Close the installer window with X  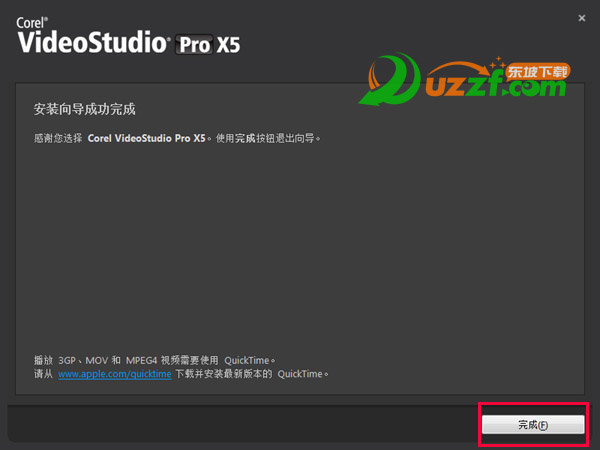point(582,18)
